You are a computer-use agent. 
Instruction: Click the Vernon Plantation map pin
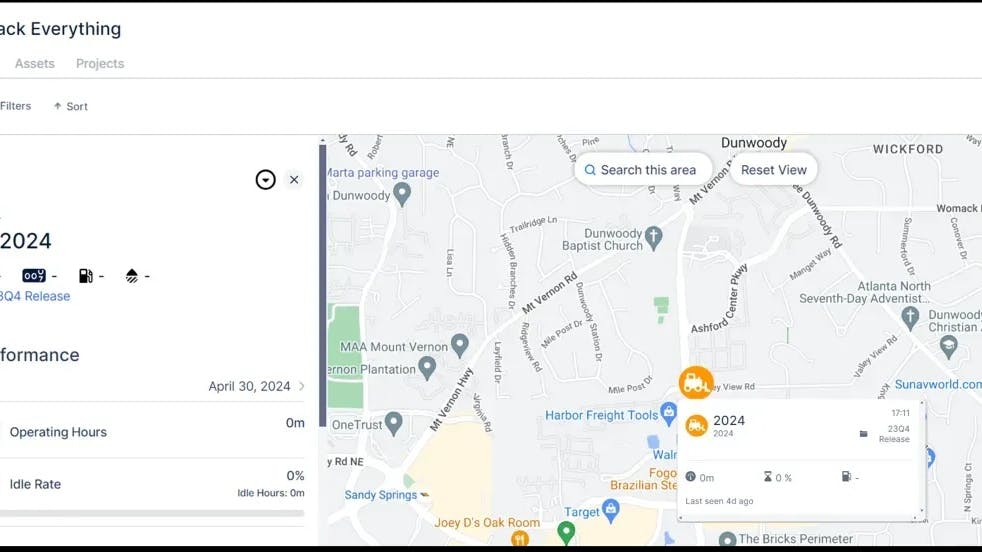click(x=427, y=368)
